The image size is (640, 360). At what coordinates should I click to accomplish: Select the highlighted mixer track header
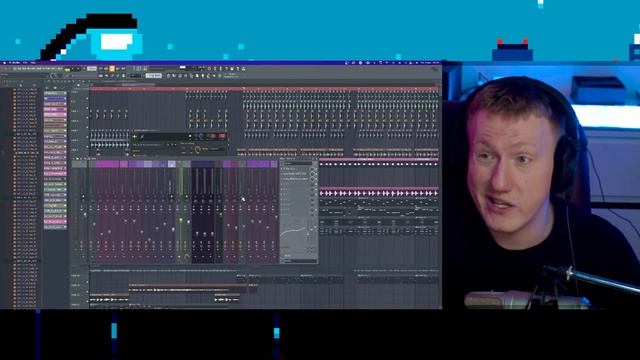click(x=172, y=164)
